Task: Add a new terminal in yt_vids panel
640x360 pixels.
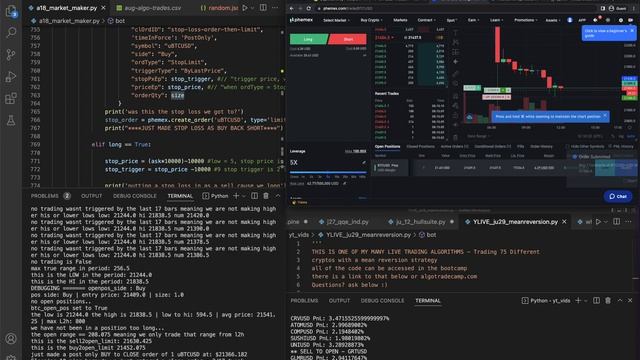Action: point(578,300)
